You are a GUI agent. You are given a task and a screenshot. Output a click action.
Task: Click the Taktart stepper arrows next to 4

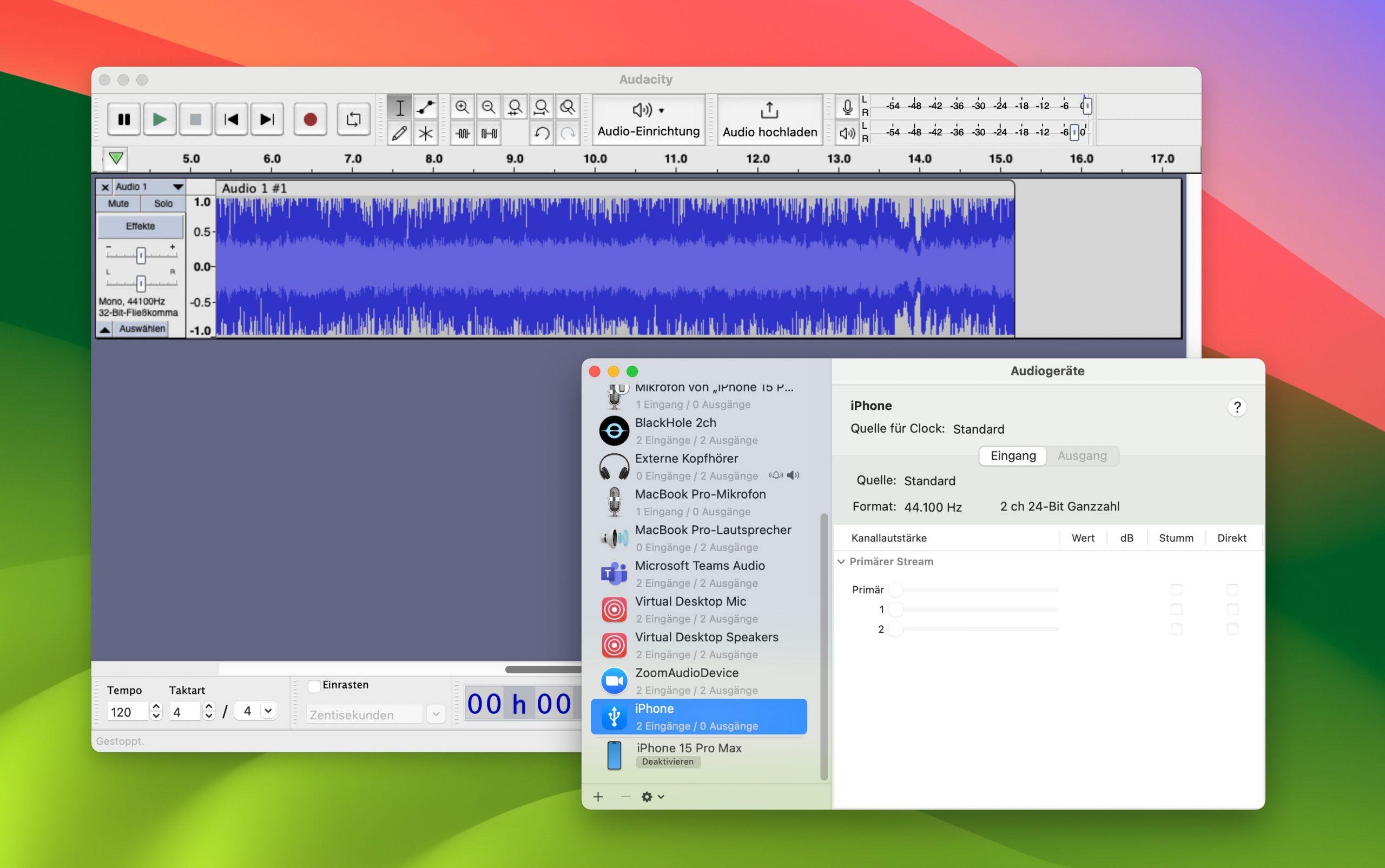click(x=209, y=712)
